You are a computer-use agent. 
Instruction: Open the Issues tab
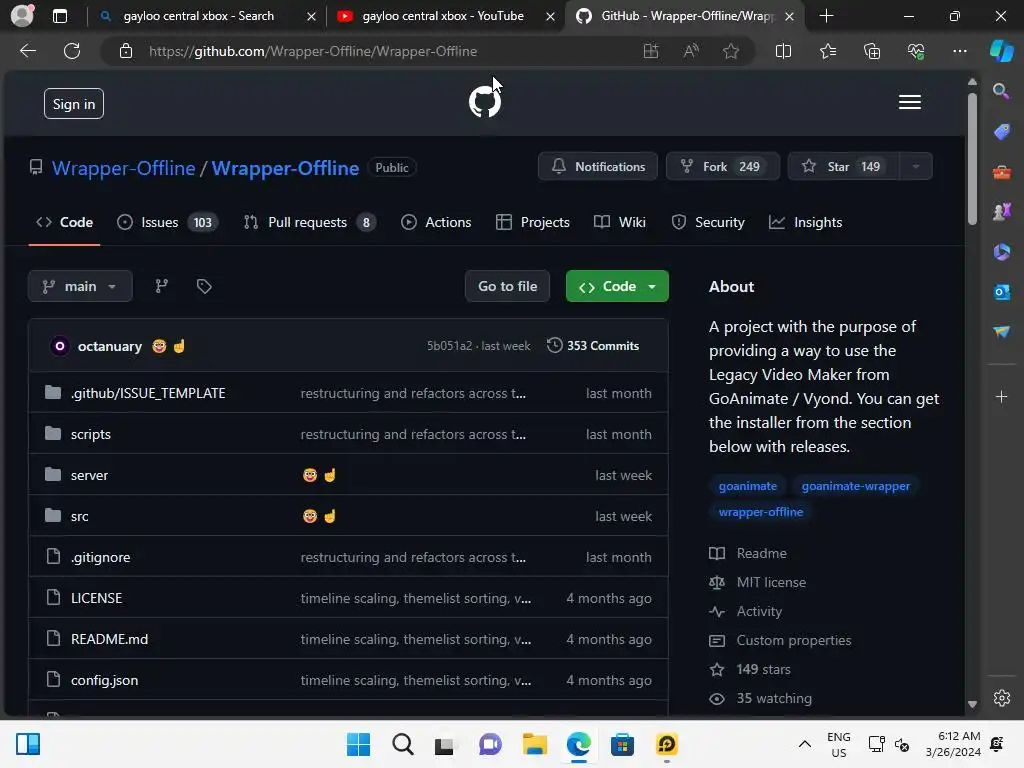point(167,222)
